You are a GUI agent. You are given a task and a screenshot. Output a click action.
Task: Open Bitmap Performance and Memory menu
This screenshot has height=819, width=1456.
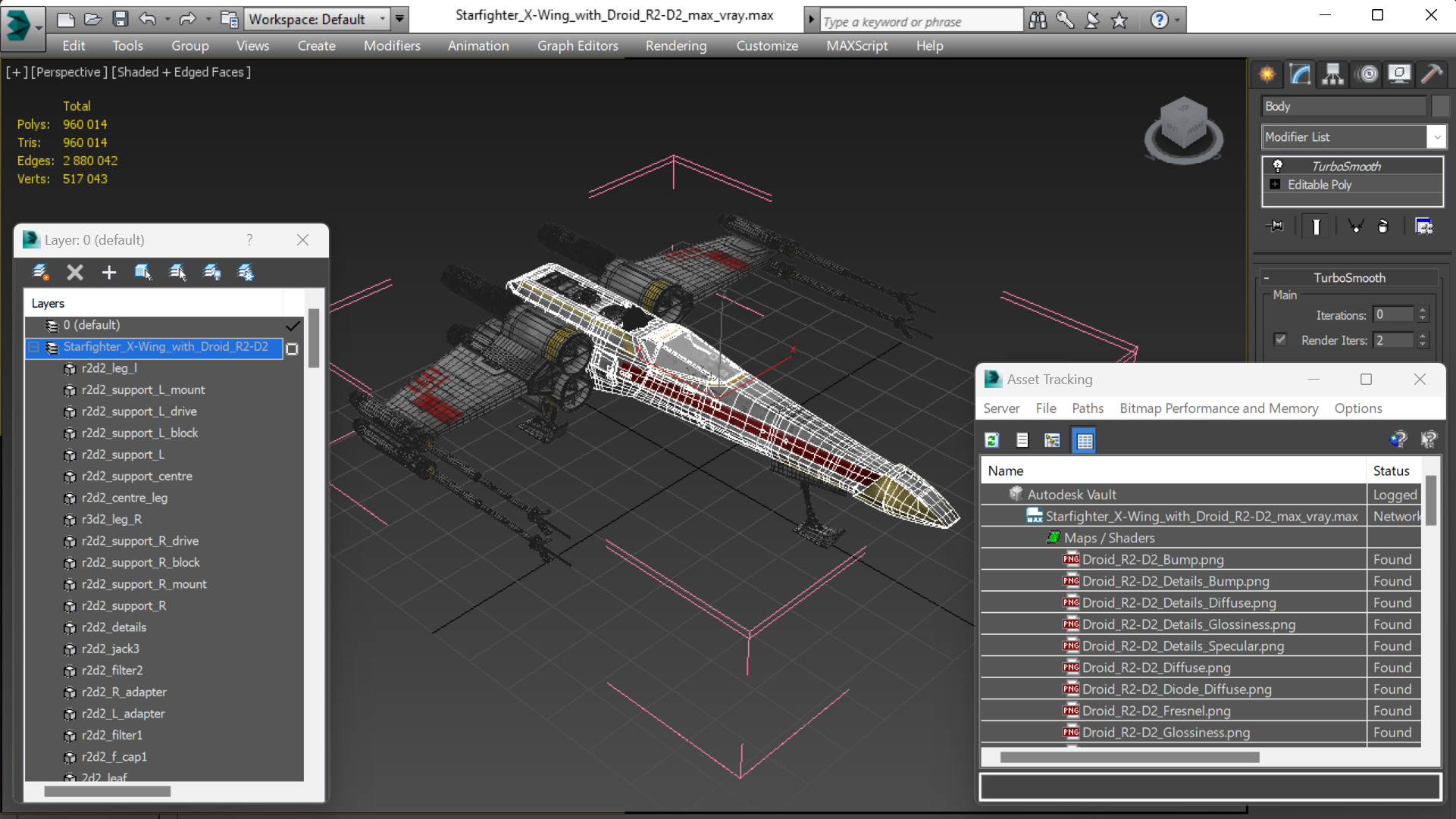1219,408
